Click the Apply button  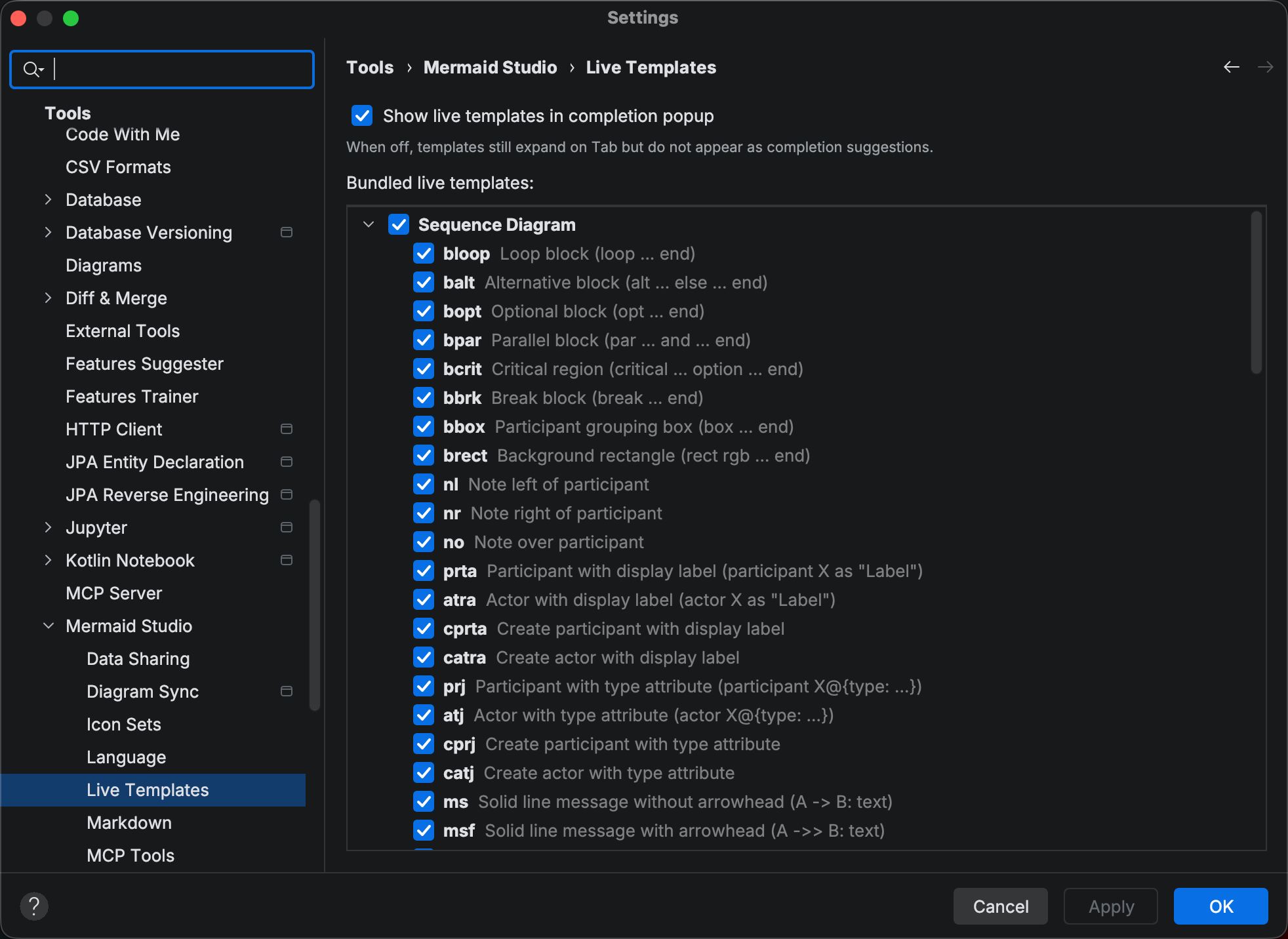pos(1111,906)
